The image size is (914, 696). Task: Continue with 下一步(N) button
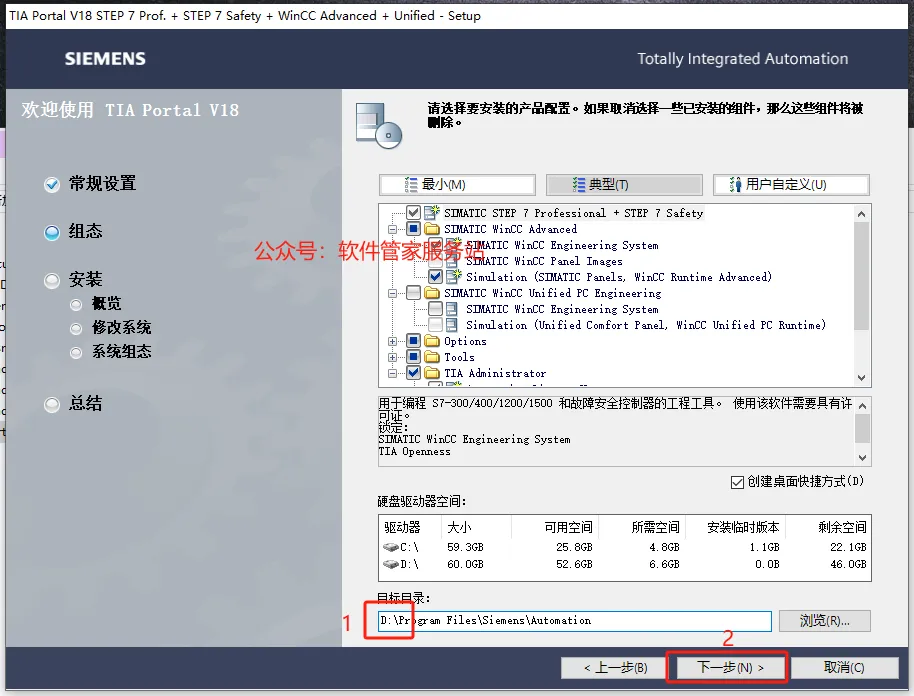click(x=729, y=667)
